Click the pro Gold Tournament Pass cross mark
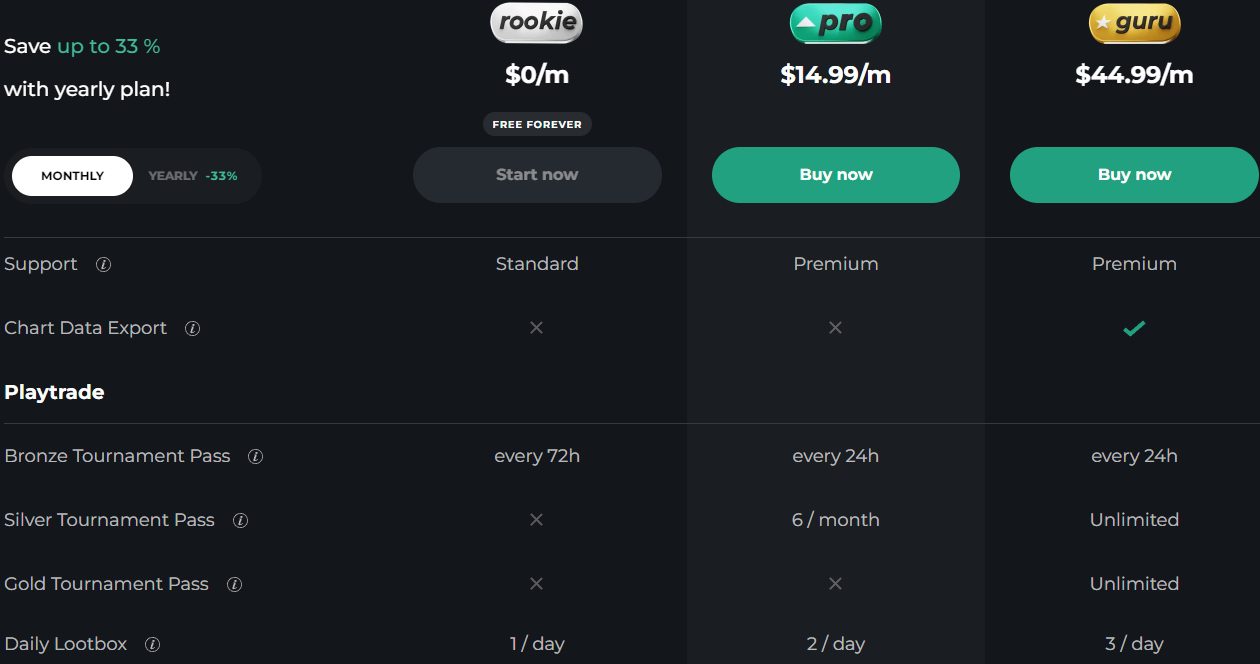The height and width of the screenshot is (664, 1260). [835, 584]
